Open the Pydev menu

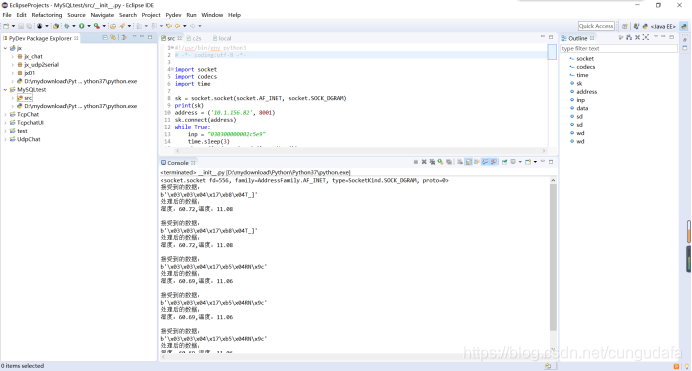pos(173,15)
